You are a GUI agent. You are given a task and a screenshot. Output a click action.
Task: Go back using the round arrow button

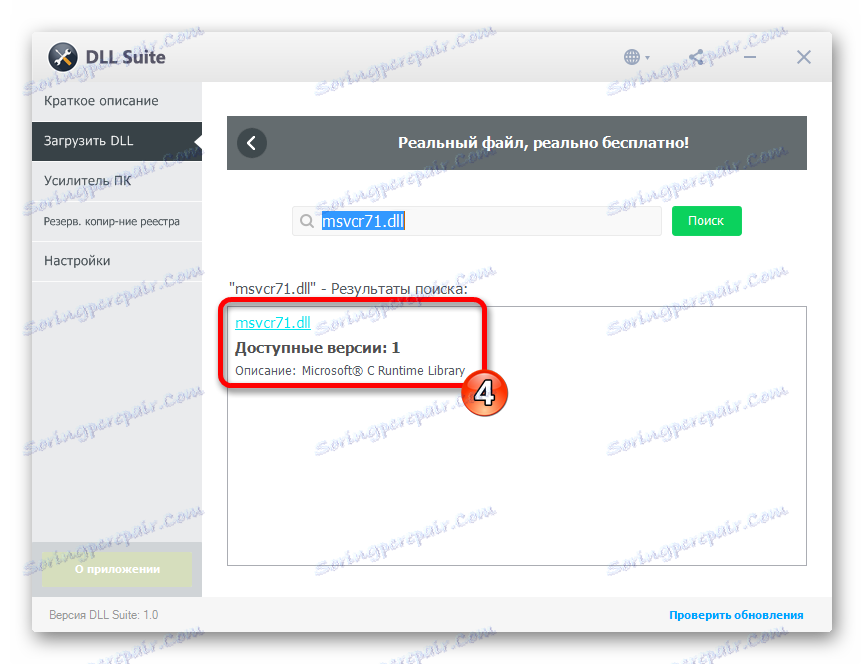pos(252,143)
